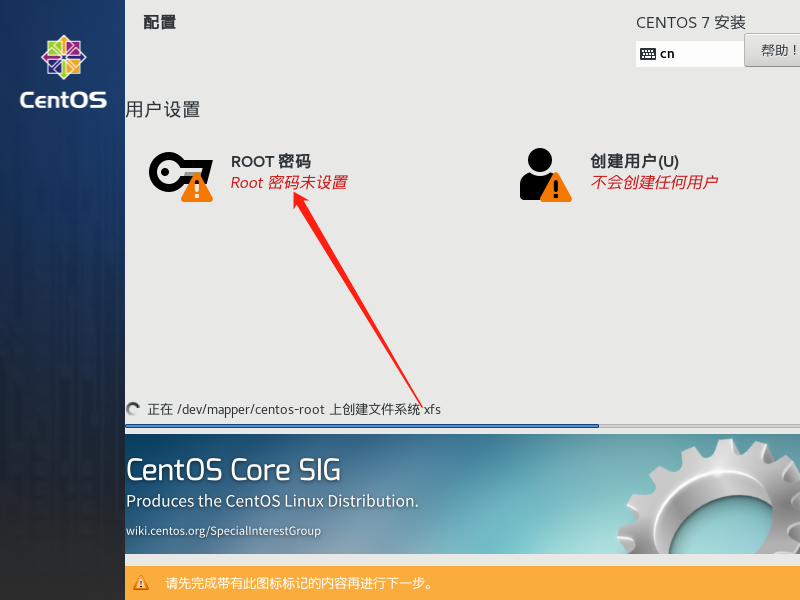800x600 pixels.
Task: Click the CentOS wordmark text in sidebar
Action: (x=63, y=100)
